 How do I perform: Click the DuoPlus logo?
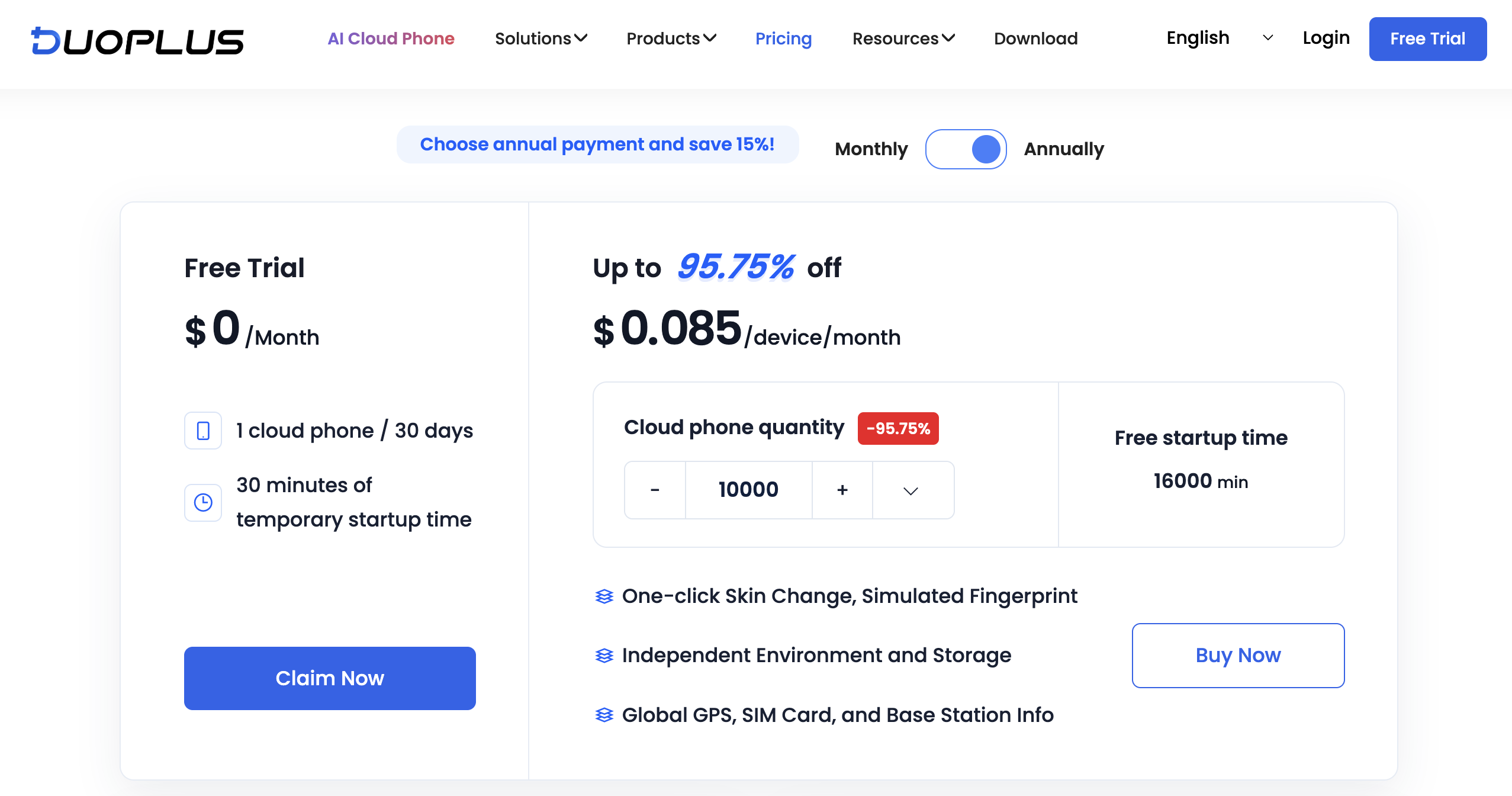click(x=137, y=40)
